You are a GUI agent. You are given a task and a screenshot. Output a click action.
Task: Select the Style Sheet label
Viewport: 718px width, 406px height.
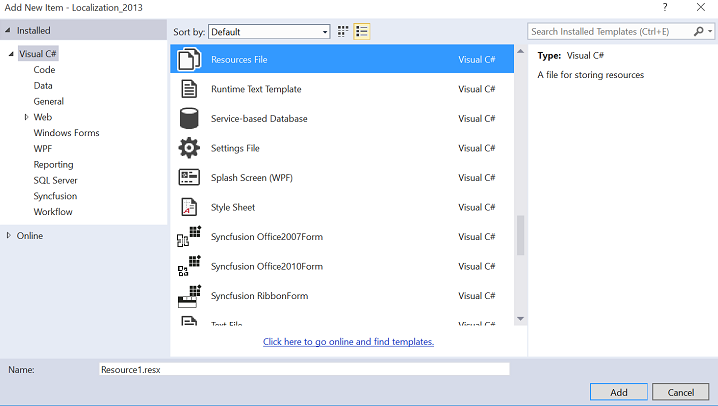coord(233,207)
